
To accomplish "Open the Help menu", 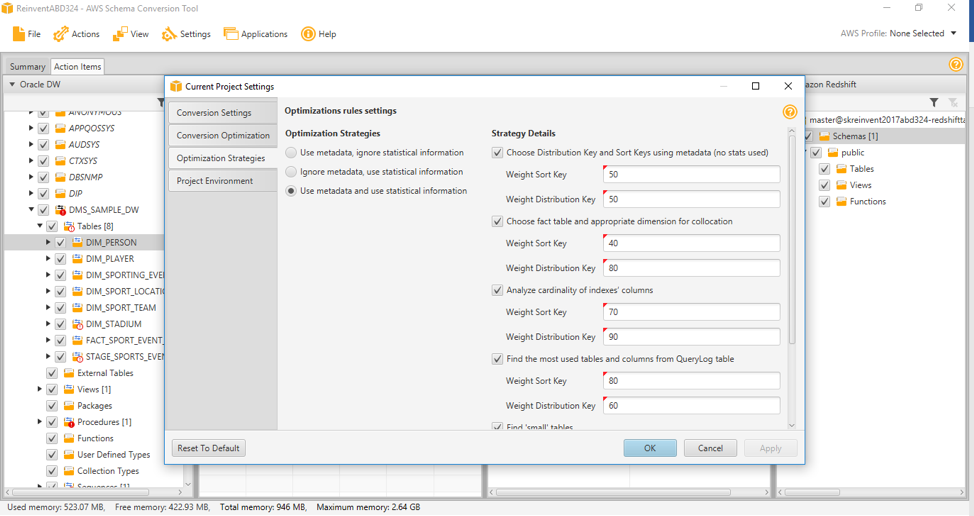I will 319,34.
